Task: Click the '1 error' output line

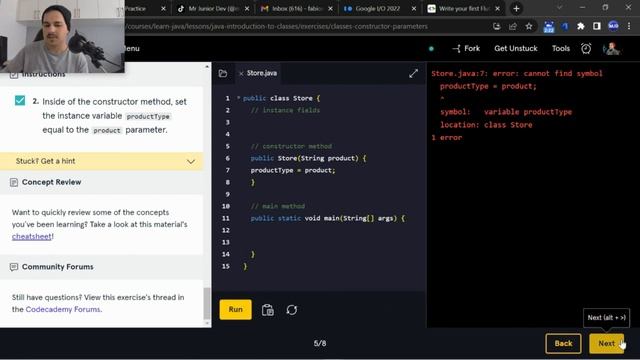Action: [447, 138]
